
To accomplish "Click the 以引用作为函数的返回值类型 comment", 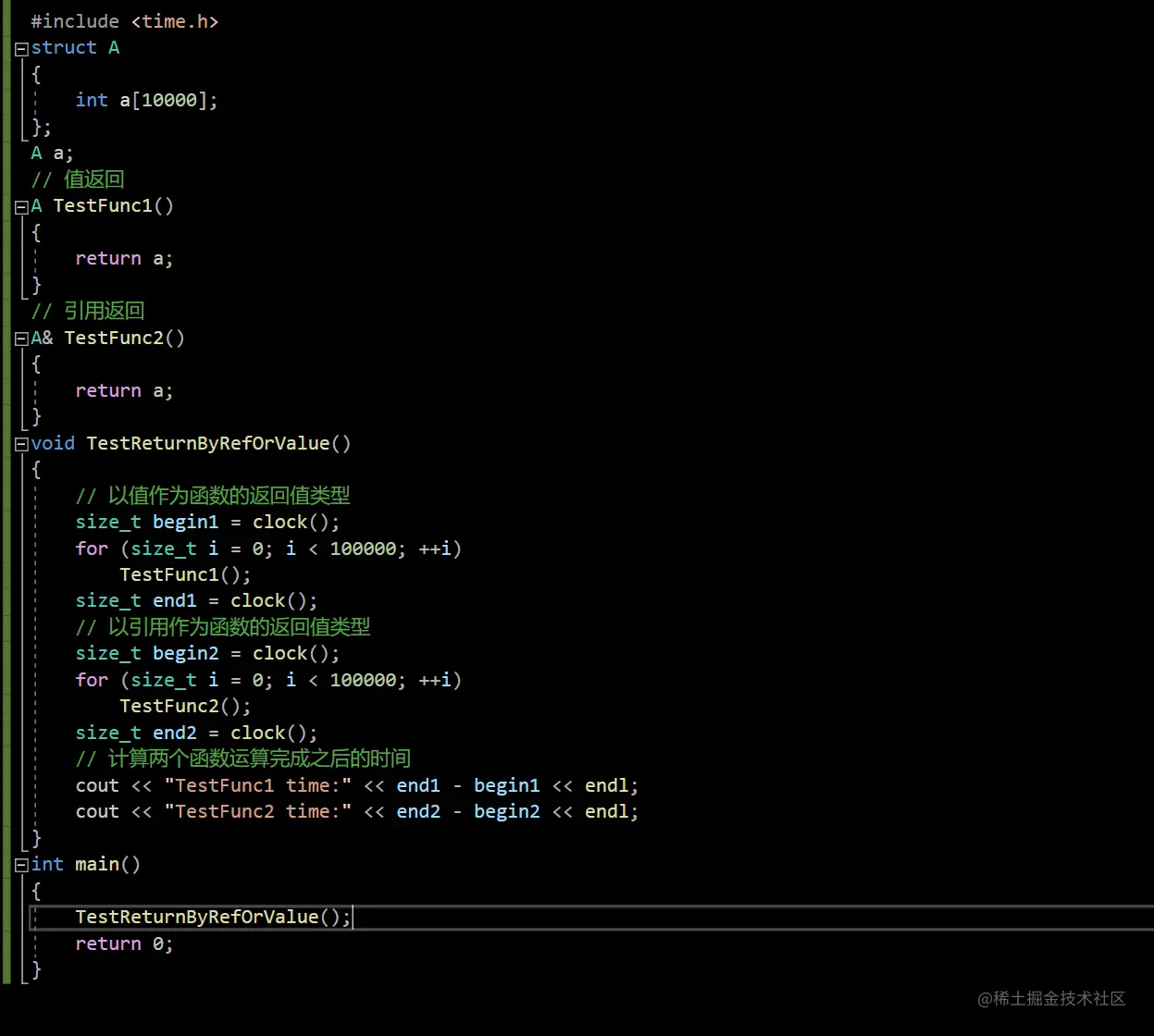I will (x=223, y=627).
